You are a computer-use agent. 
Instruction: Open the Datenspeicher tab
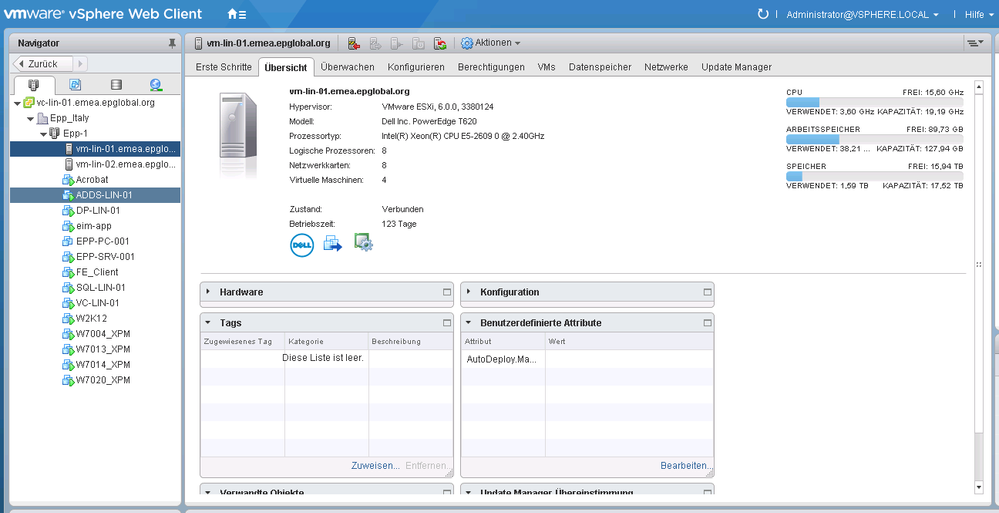[x=599, y=67]
